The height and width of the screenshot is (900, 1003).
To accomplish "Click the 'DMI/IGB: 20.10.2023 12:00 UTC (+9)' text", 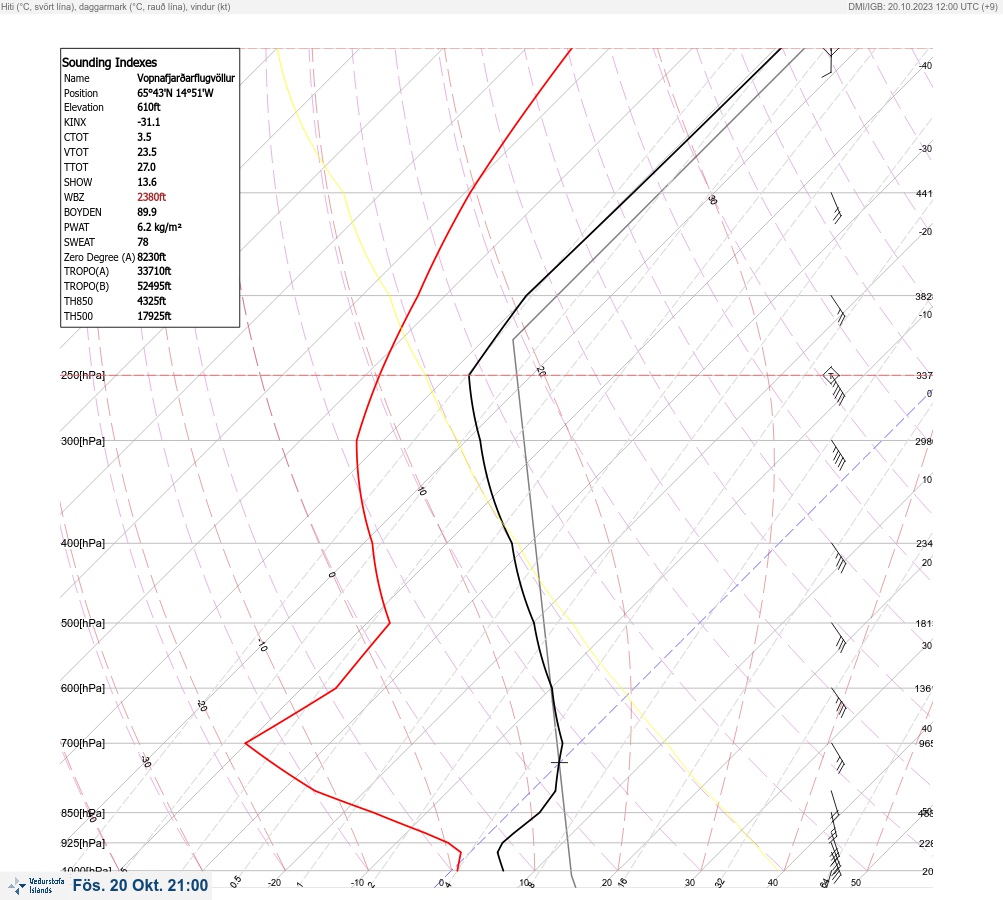I will click(x=923, y=7).
